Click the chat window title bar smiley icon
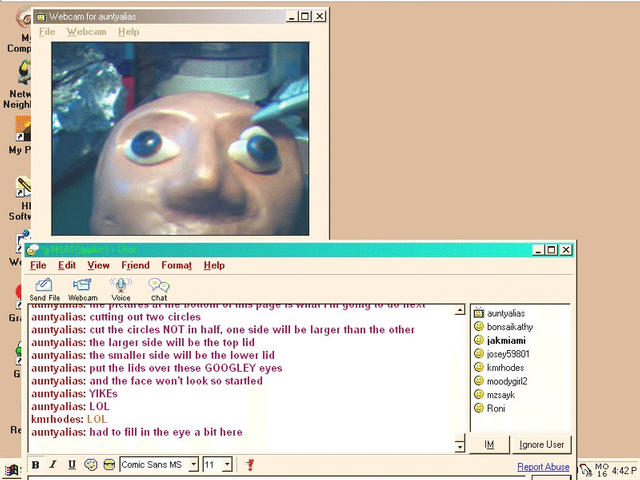Screen dimensions: 640x480 pyautogui.click(x=33, y=250)
